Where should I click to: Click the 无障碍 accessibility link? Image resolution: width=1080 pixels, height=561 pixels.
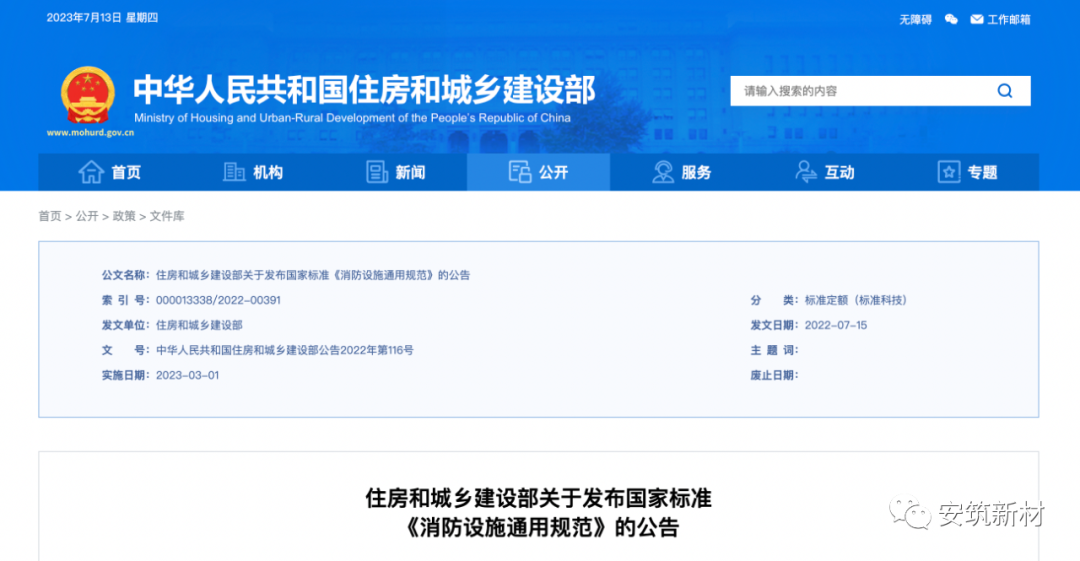point(915,19)
